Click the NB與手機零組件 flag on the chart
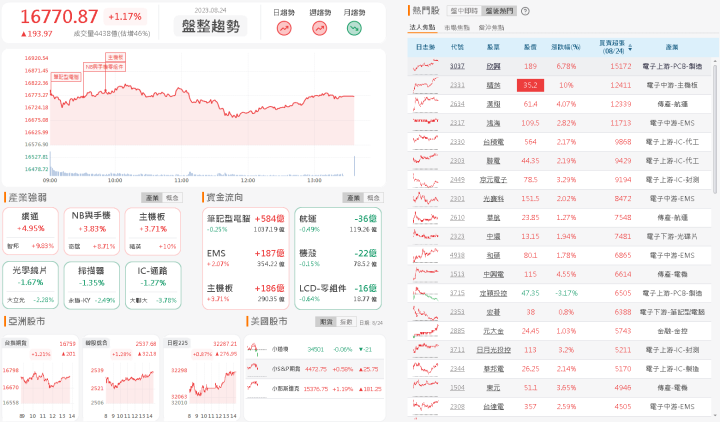 coord(104,67)
